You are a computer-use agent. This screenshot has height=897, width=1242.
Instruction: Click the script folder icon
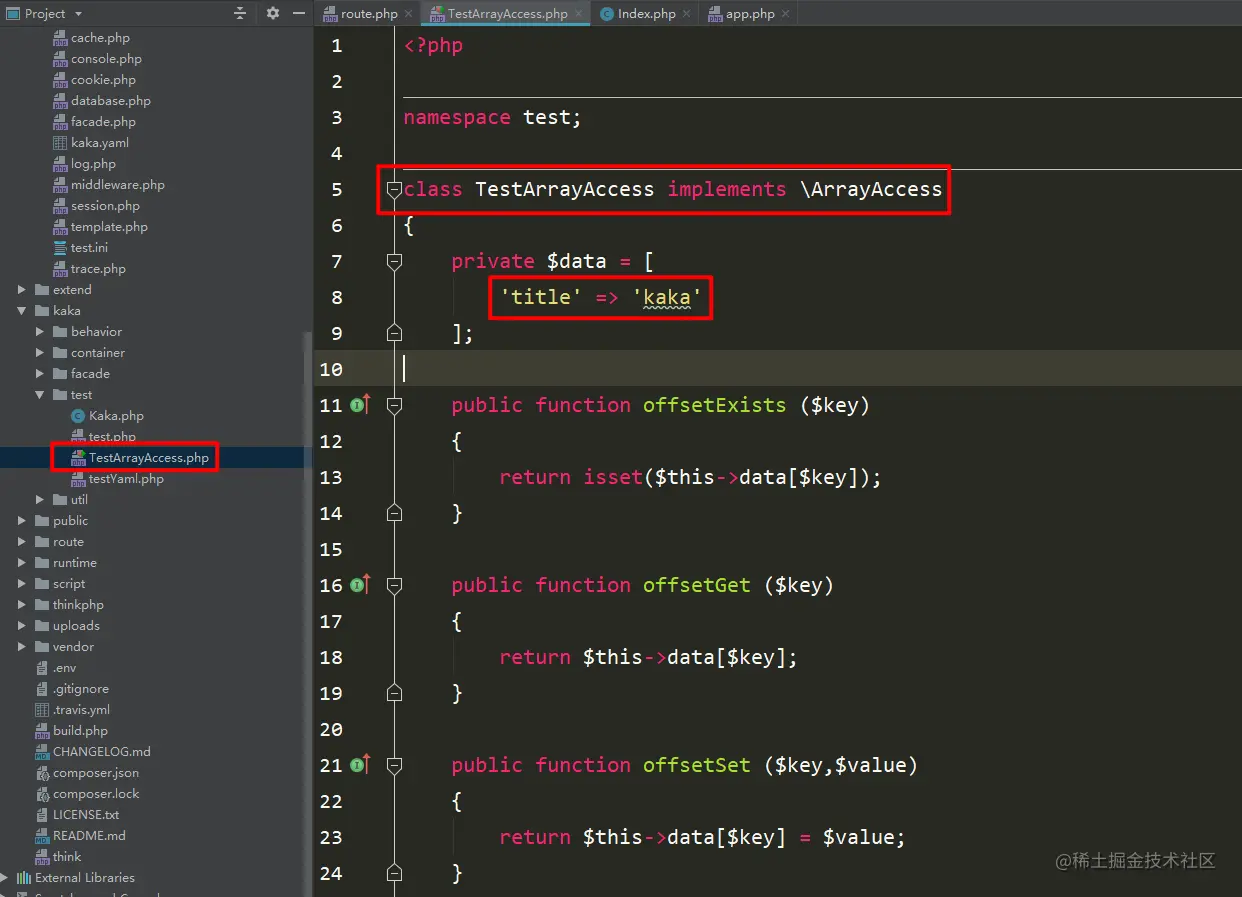42,583
